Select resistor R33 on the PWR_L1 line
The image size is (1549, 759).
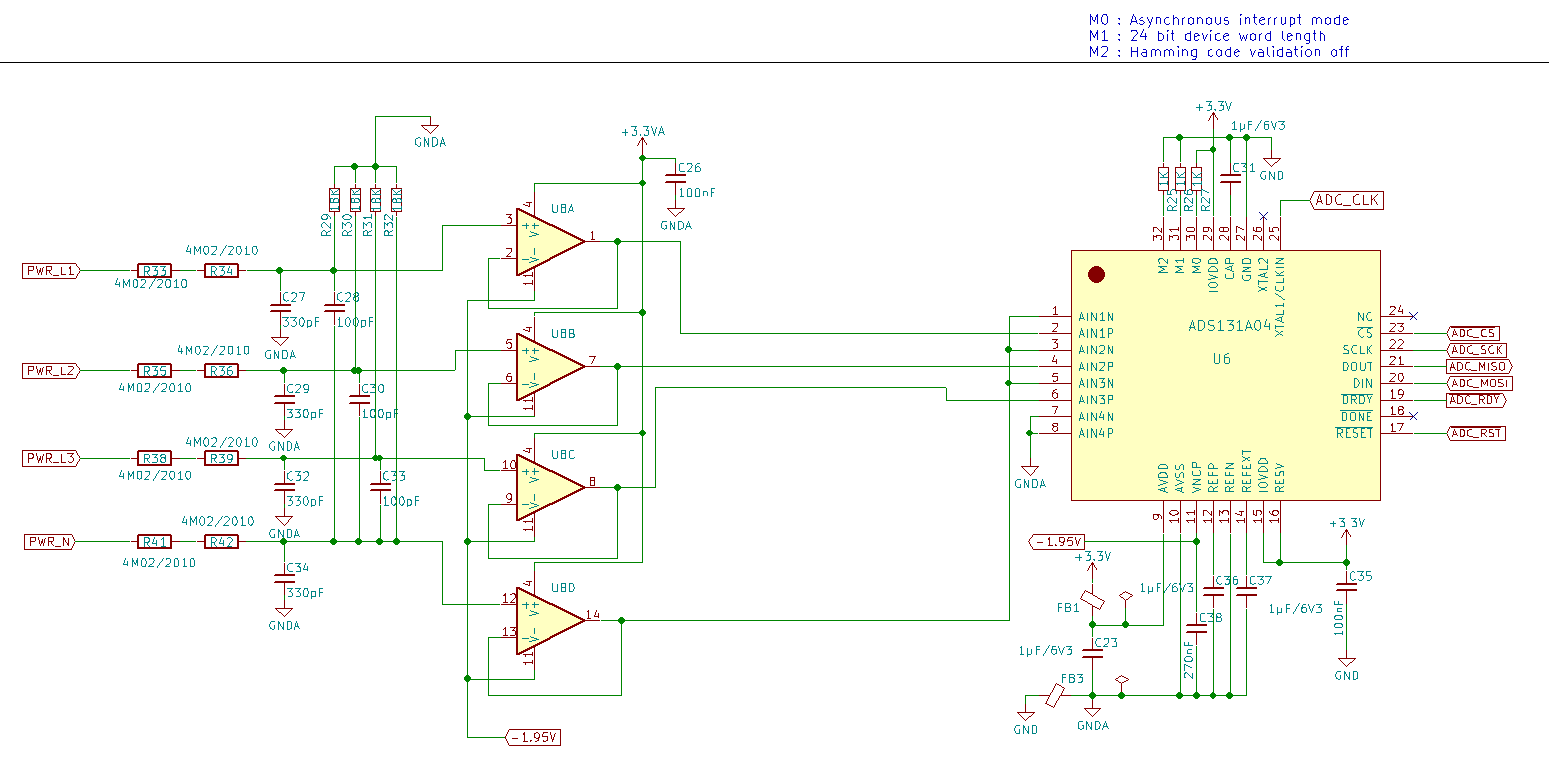coord(154,270)
